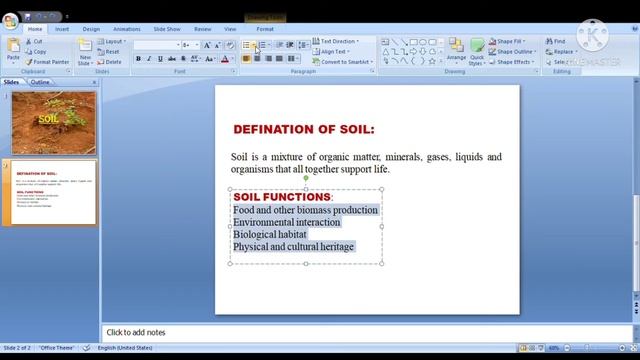640x360 pixels.
Task: Align text right
Action: point(268,59)
